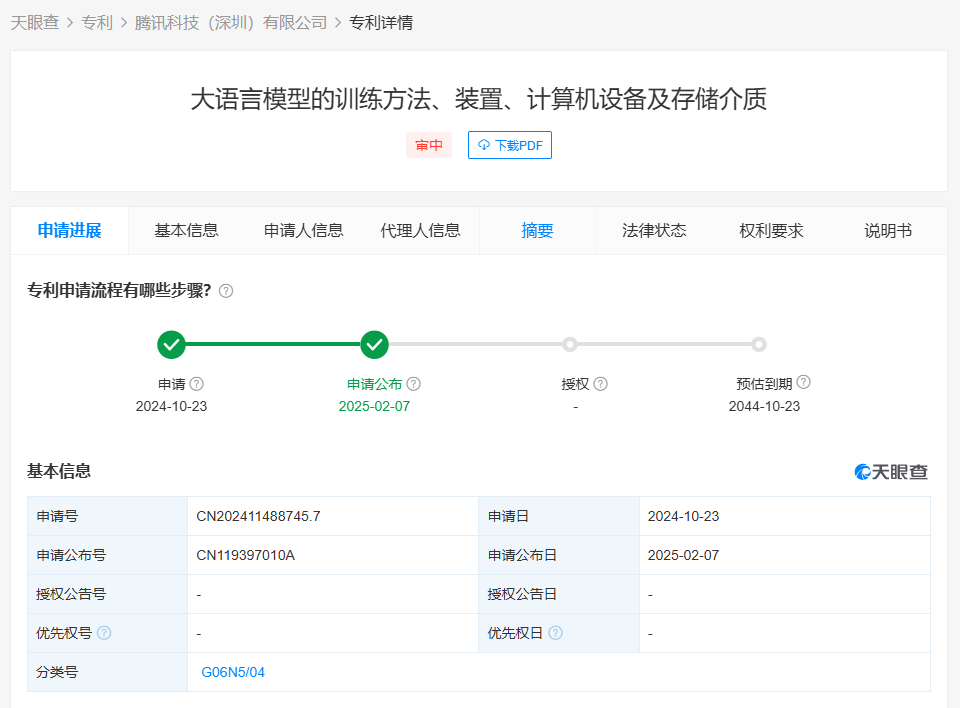Click the 天眼查 logo in 基本信息 section
Image resolution: width=960 pixels, height=708 pixels.
[x=891, y=472]
